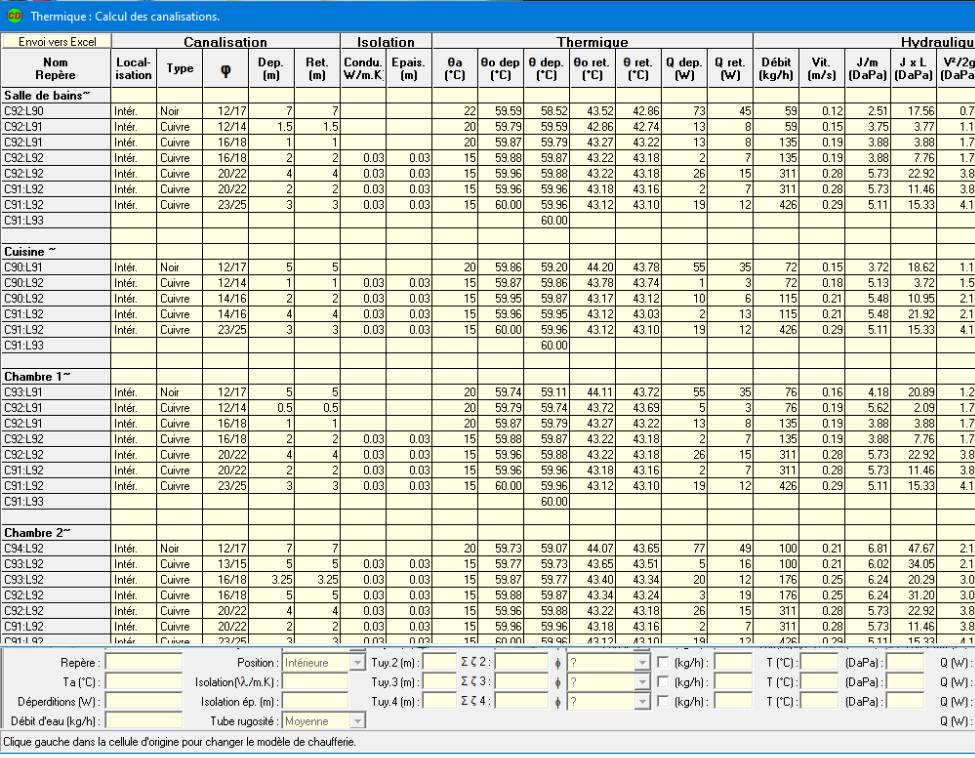This screenshot has height=758, width=975.
Task: Select the C94:L92 cell under Chambre 2
Action: point(55,548)
